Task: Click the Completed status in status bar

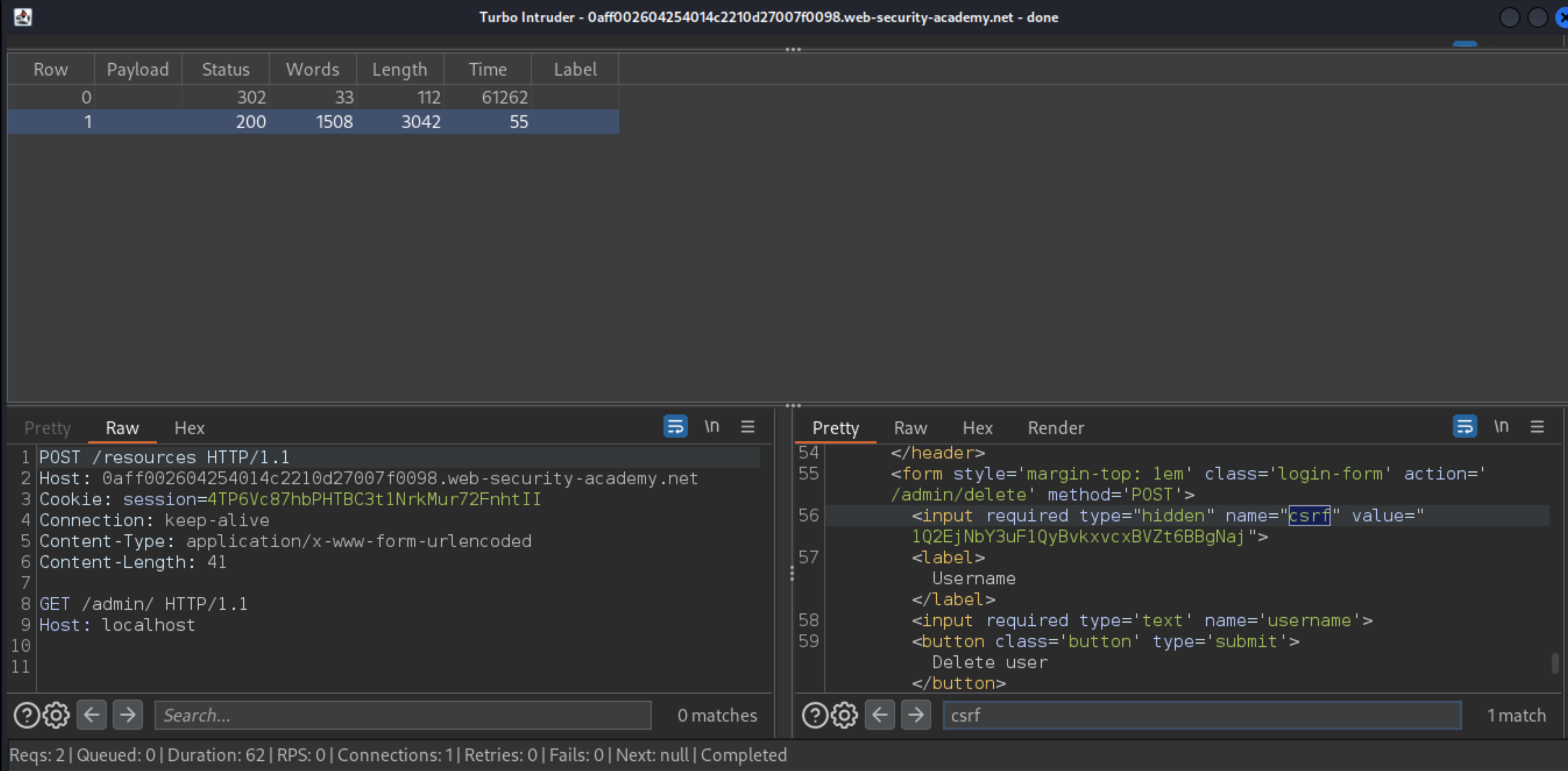Action: click(743, 755)
